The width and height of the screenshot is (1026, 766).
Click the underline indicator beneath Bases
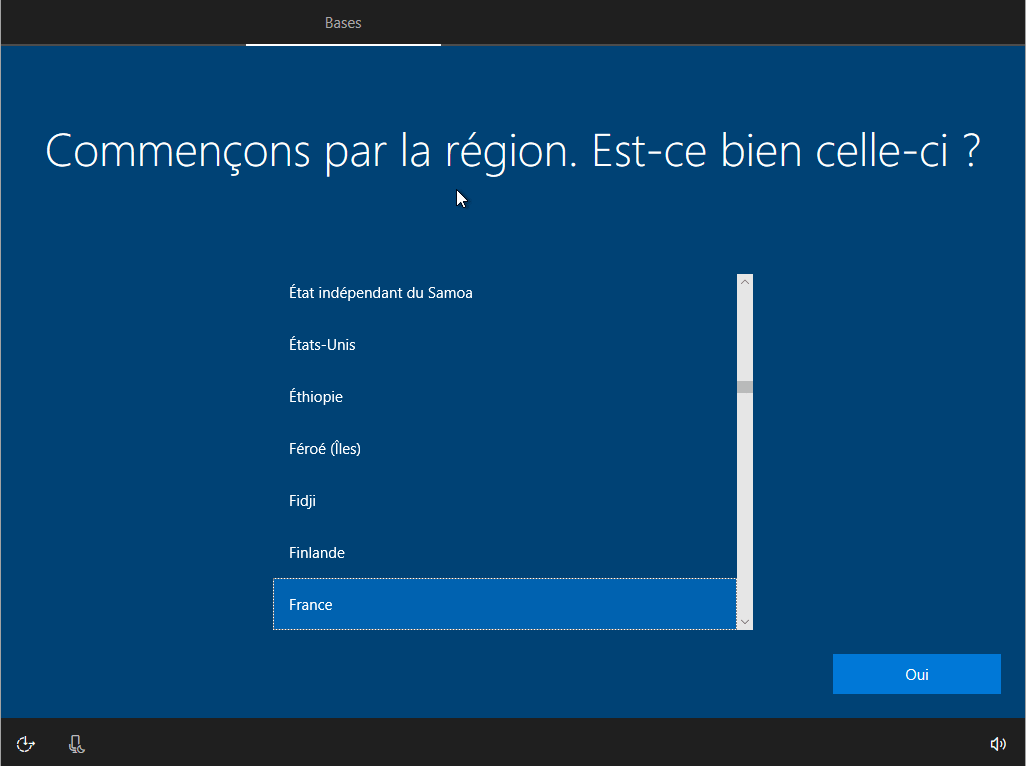[x=343, y=45]
